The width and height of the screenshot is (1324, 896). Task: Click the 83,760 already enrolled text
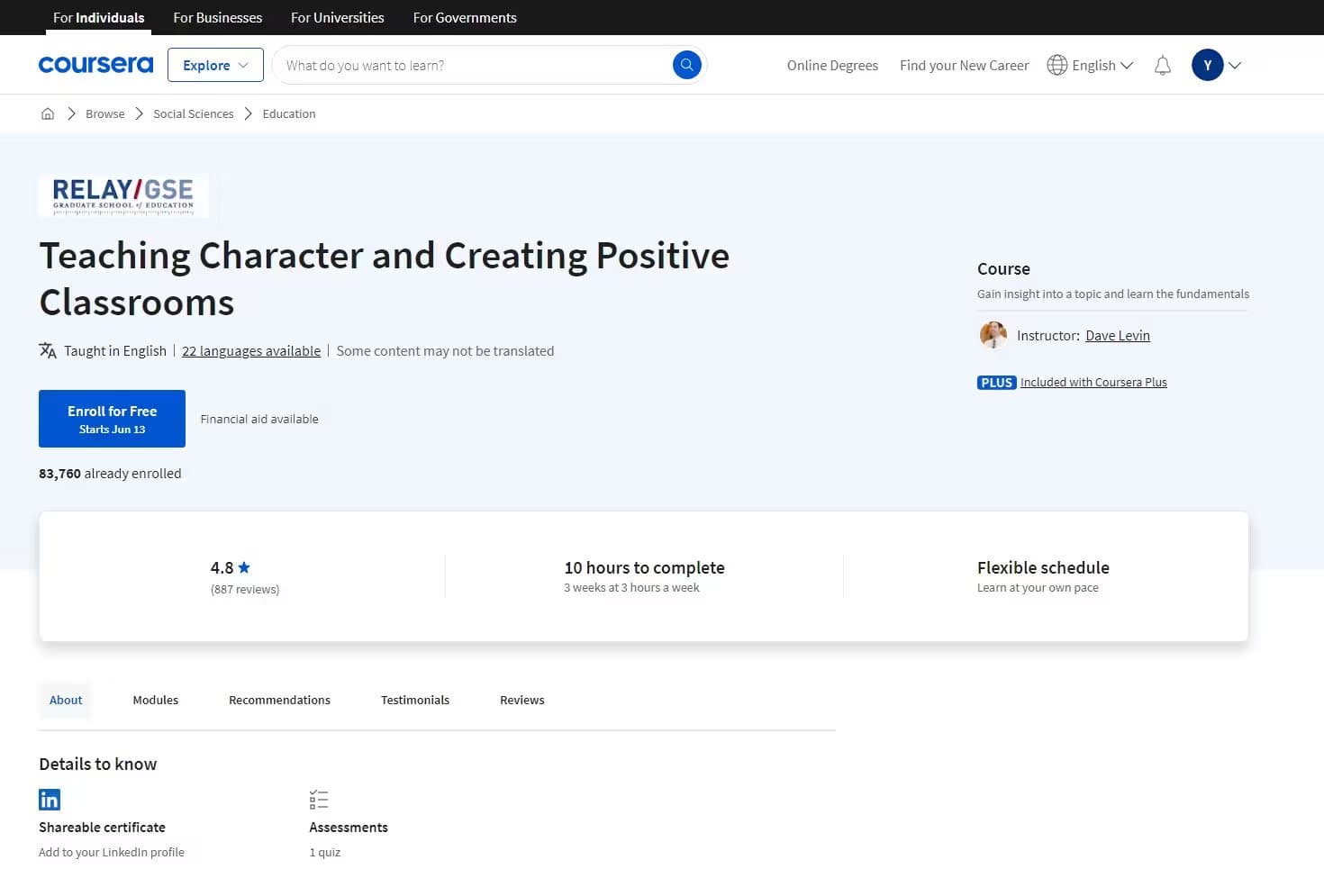point(110,474)
